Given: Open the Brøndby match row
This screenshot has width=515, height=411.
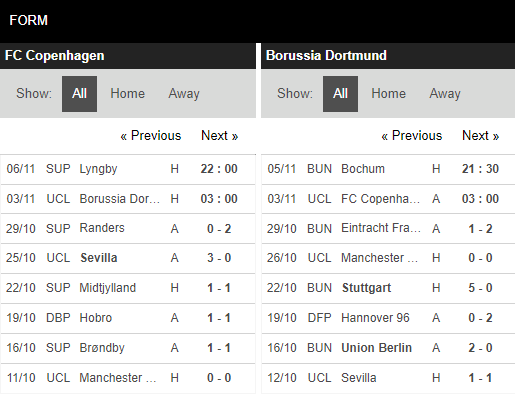Looking at the screenshot, I should tap(128, 348).
